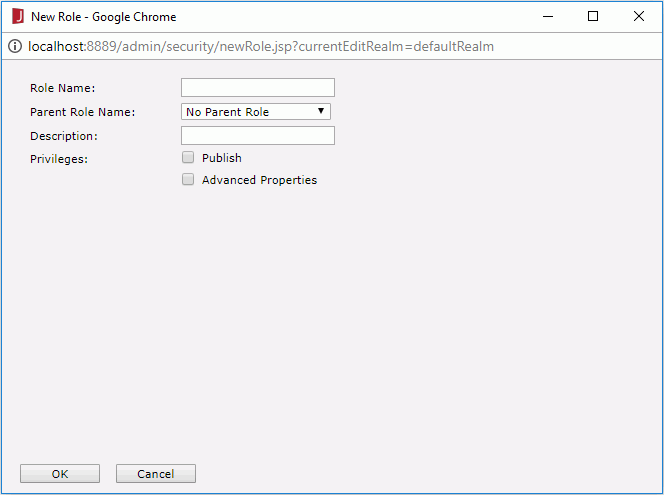Screen dimensions: 664x495
Task: Click the Role Name input field
Action: 257,88
